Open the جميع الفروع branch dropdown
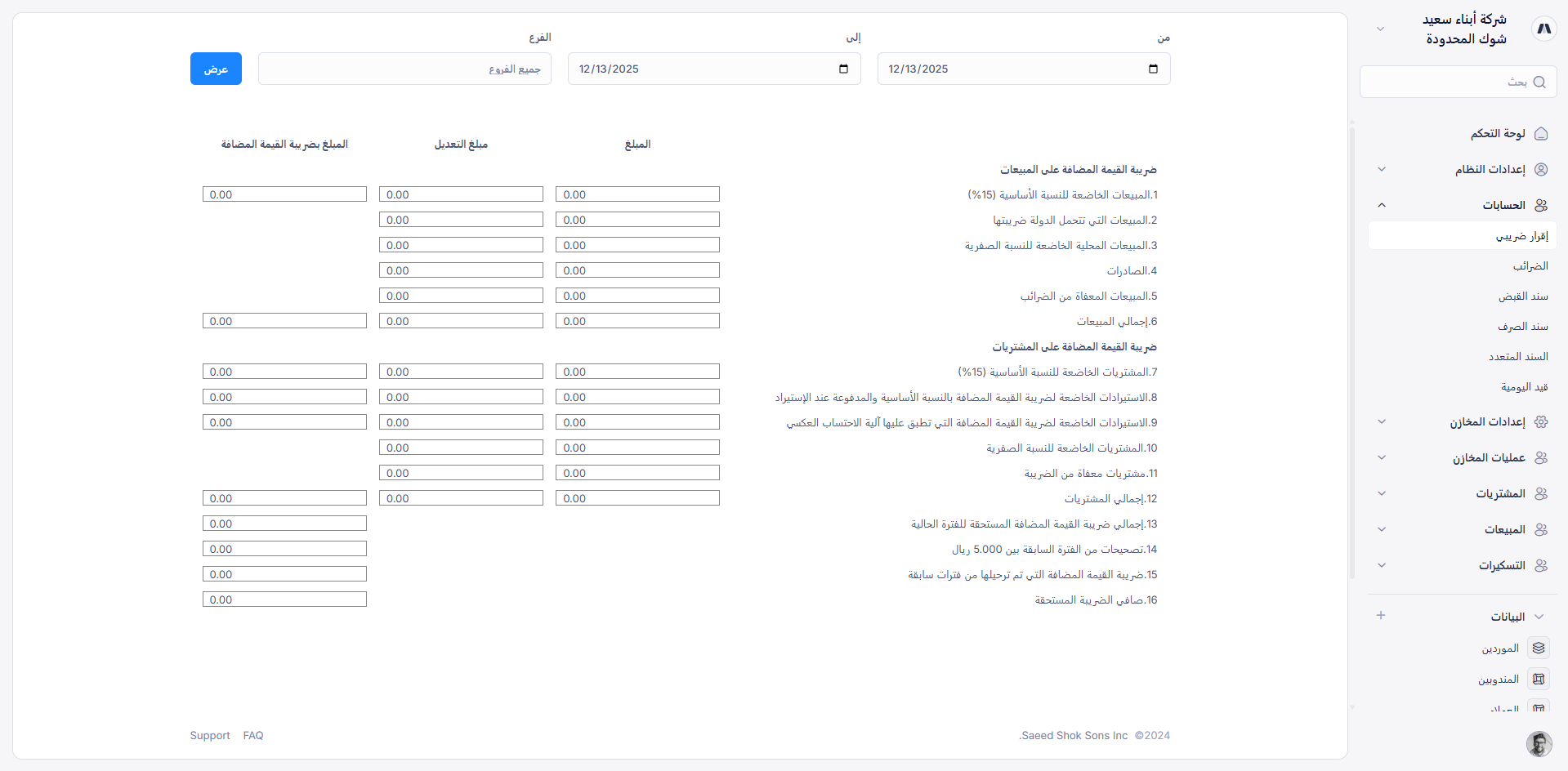 point(404,69)
